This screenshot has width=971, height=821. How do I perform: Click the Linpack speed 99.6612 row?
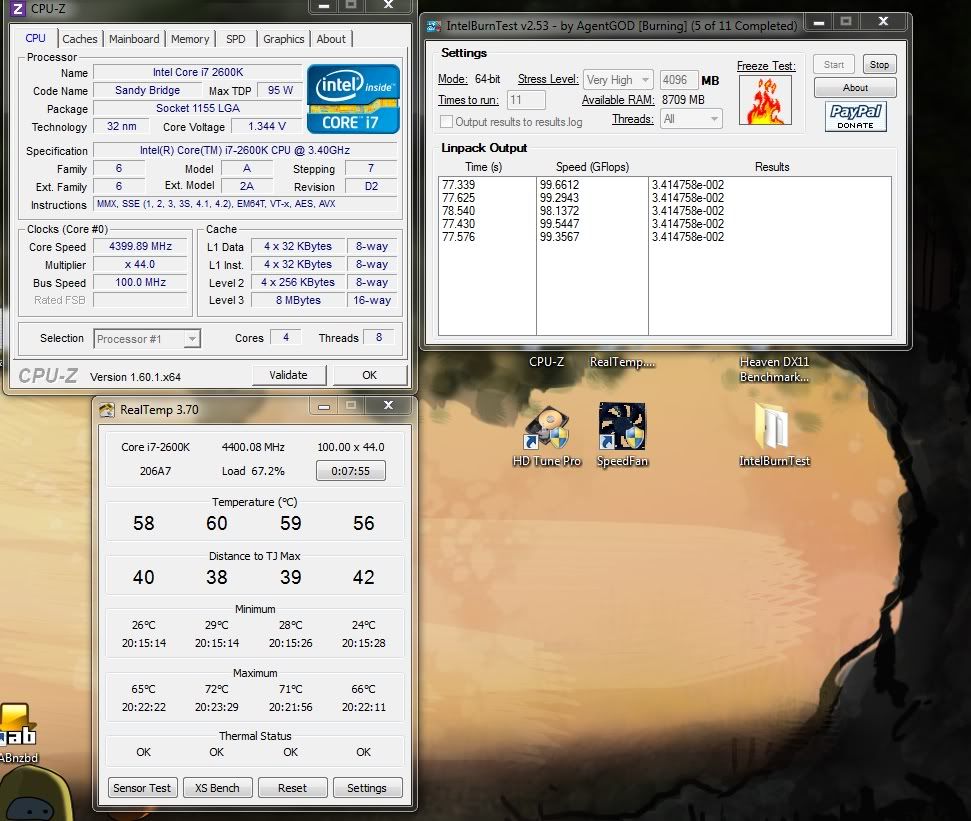coord(559,185)
